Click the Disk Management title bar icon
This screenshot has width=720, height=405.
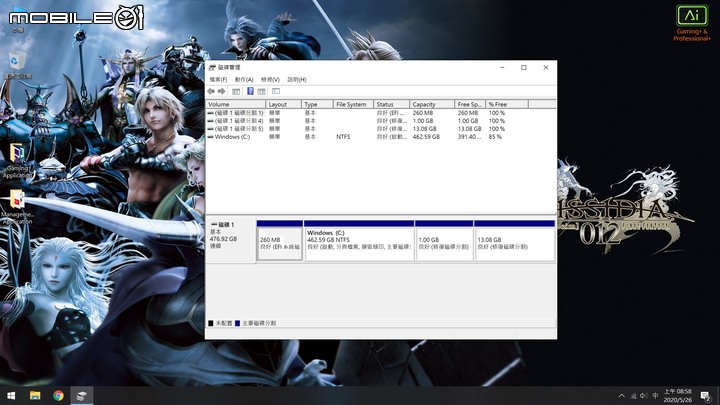pos(212,68)
